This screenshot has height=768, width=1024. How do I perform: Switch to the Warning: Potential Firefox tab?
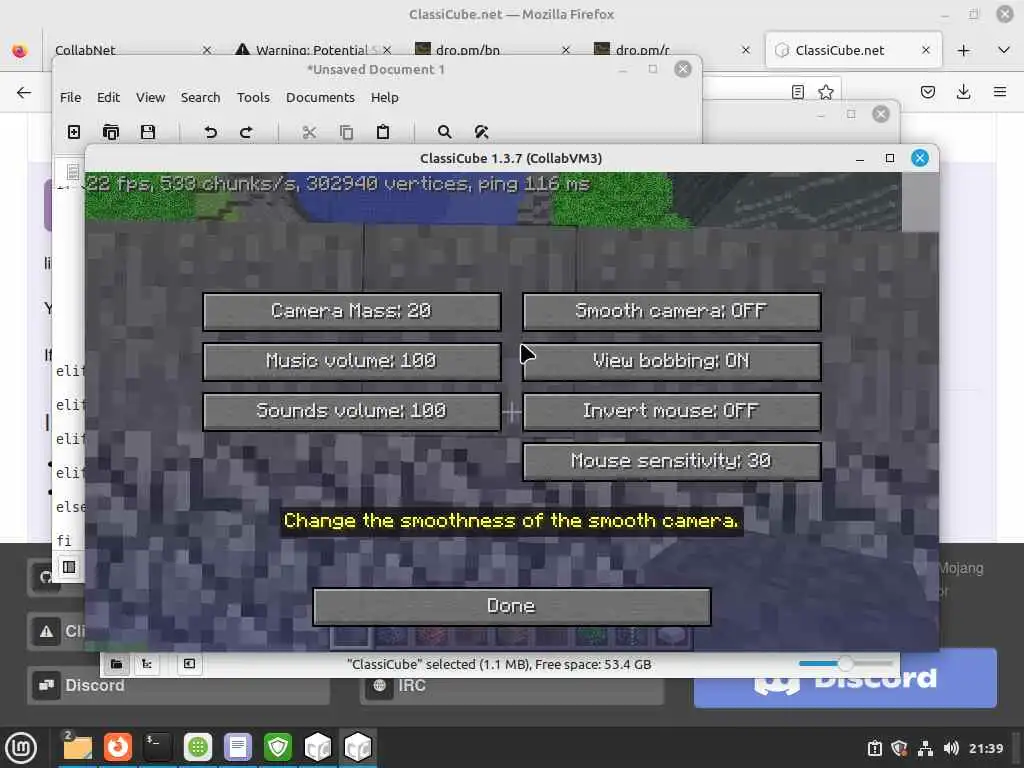pyautogui.click(x=313, y=50)
